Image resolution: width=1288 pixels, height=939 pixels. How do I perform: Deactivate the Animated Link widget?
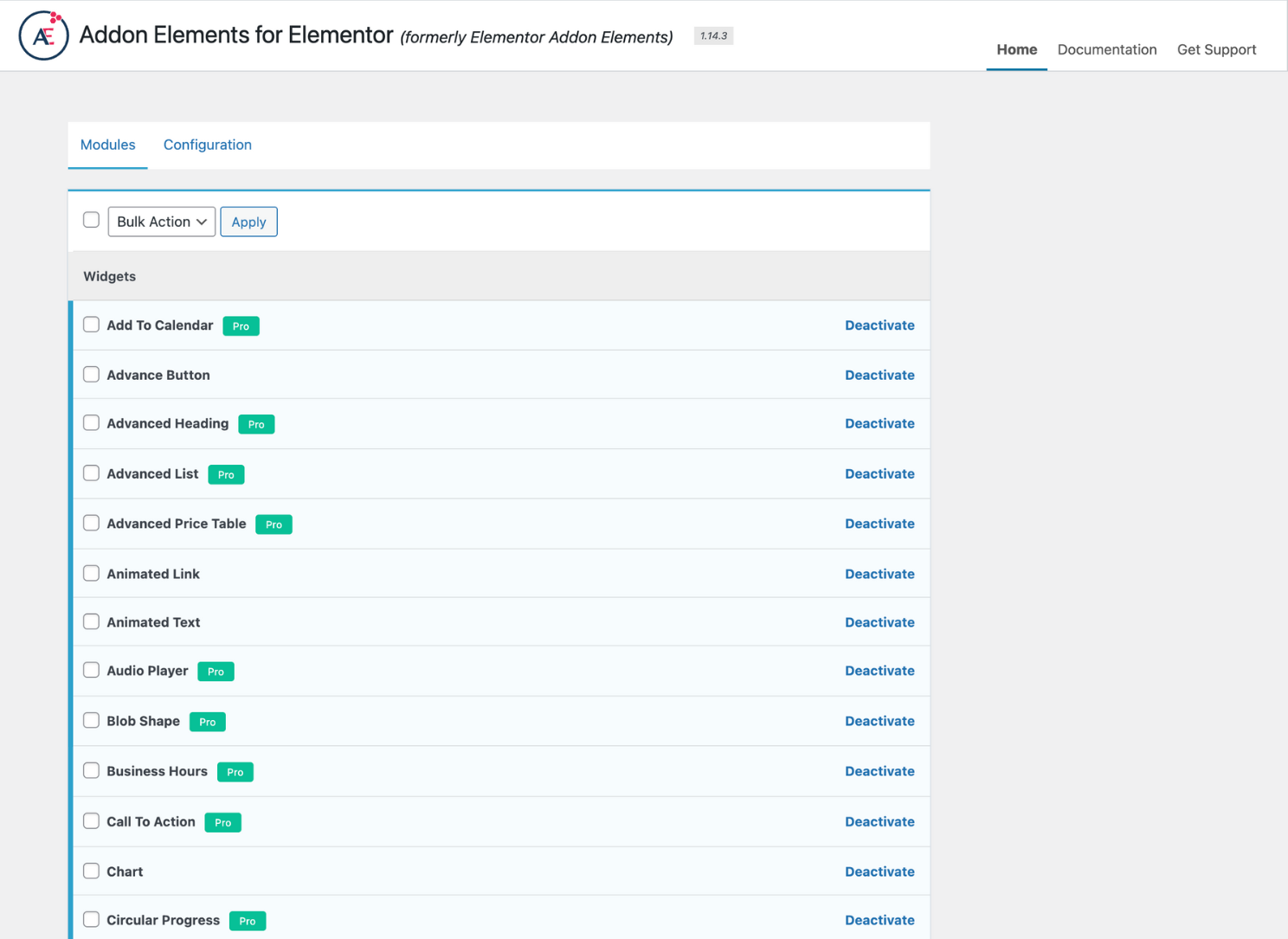(x=879, y=574)
